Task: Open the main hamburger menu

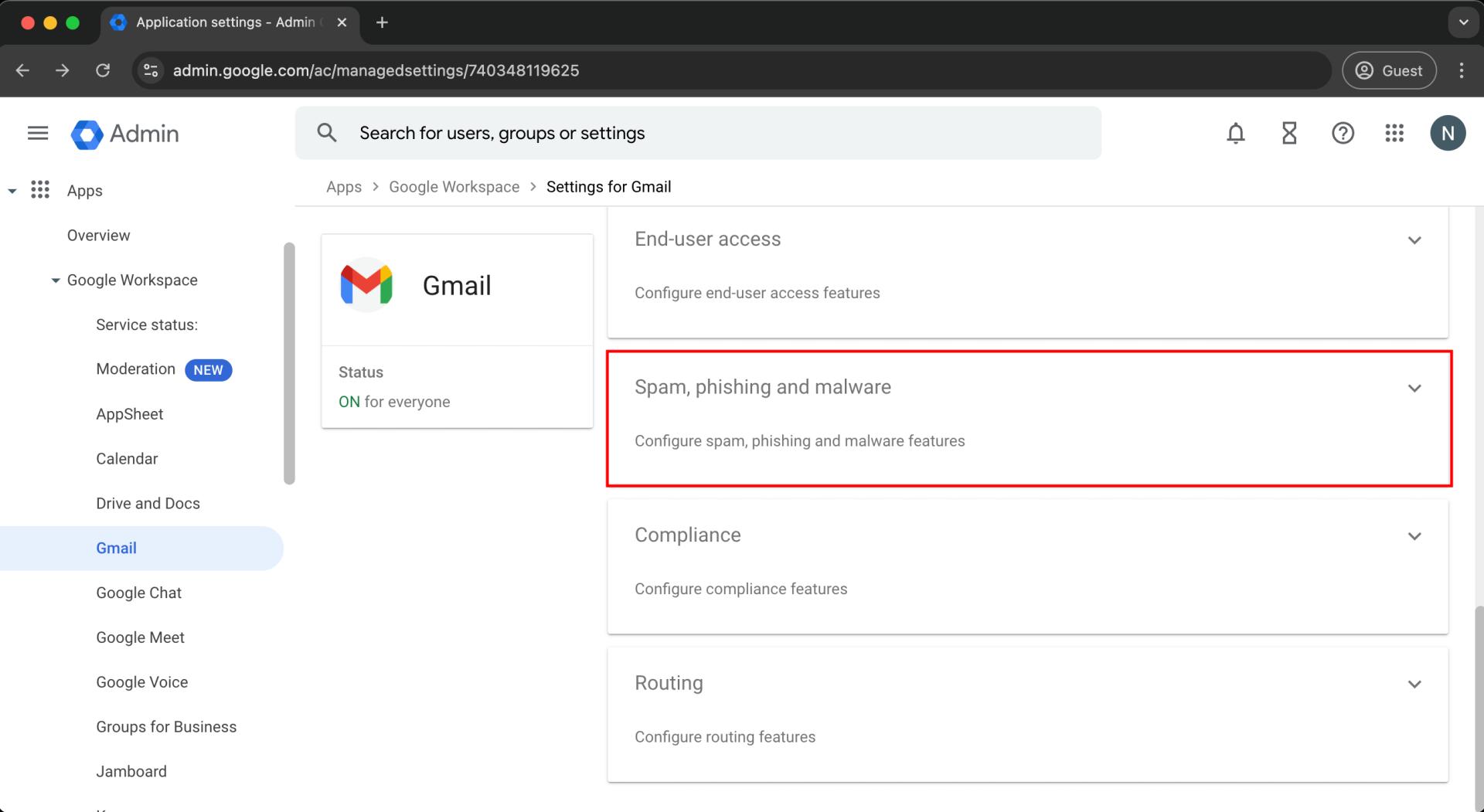Action: [38, 133]
